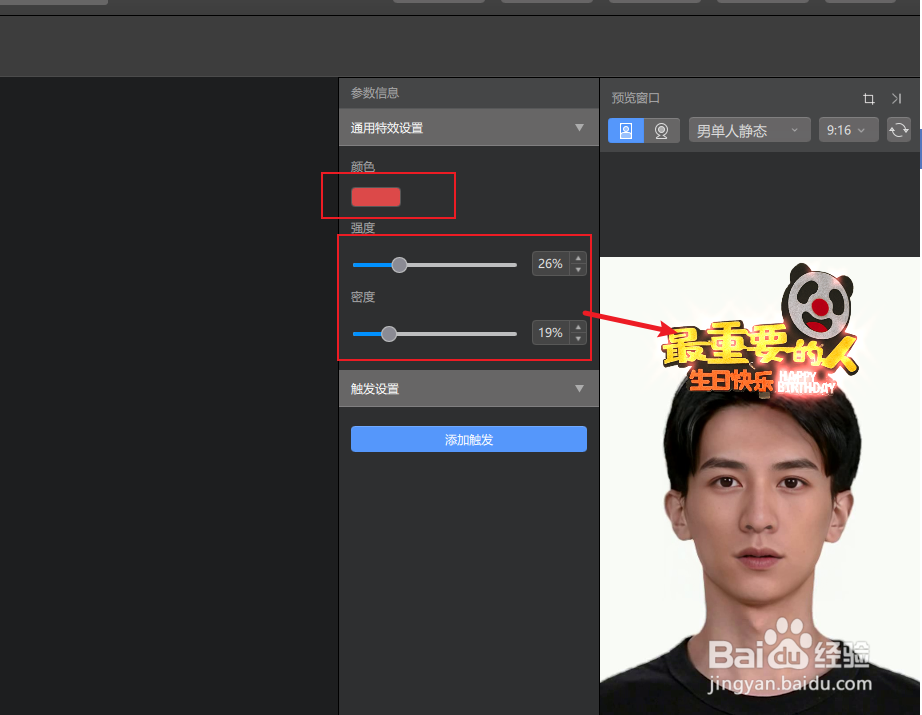
Task: Open the 男单人静态 model dropdown
Action: click(750, 130)
